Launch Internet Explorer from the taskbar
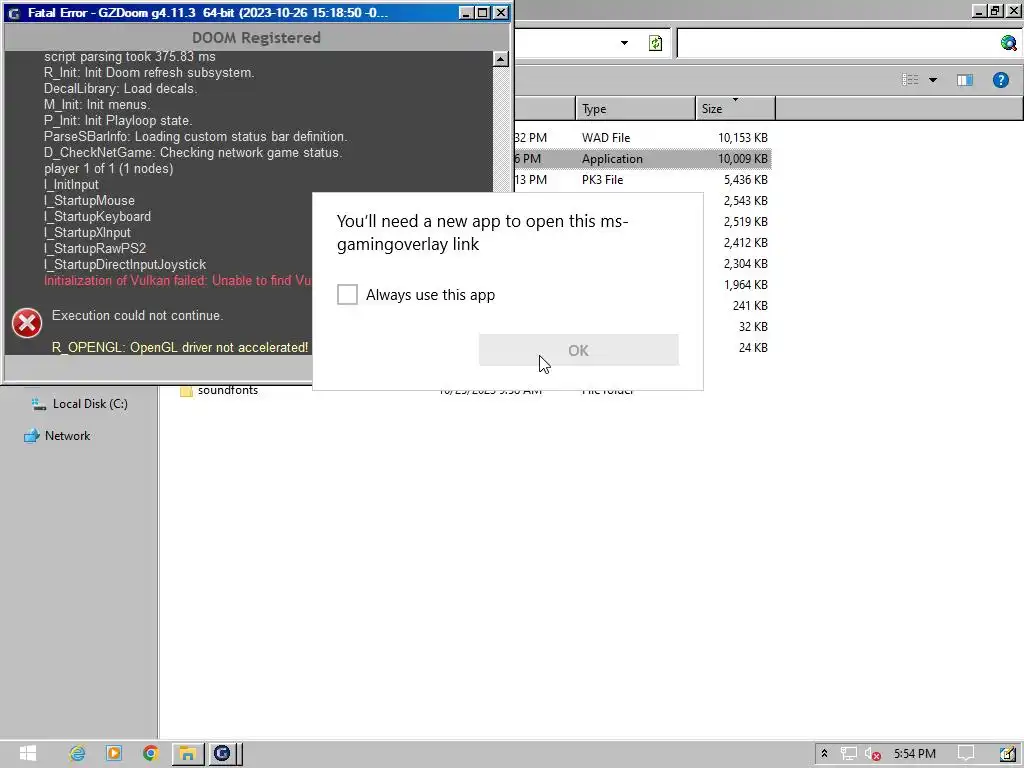 77,753
